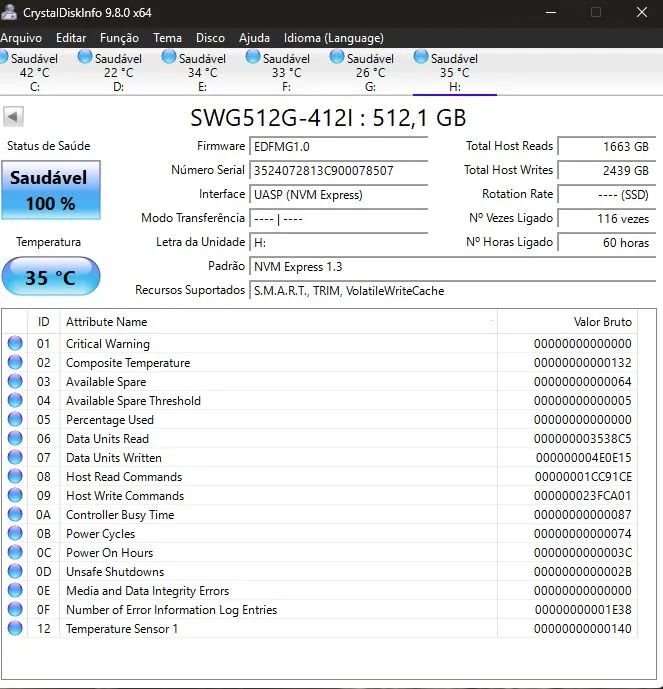Select the drive H: disk tab
Viewport: 663px width, 689px height.
[455, 72]
